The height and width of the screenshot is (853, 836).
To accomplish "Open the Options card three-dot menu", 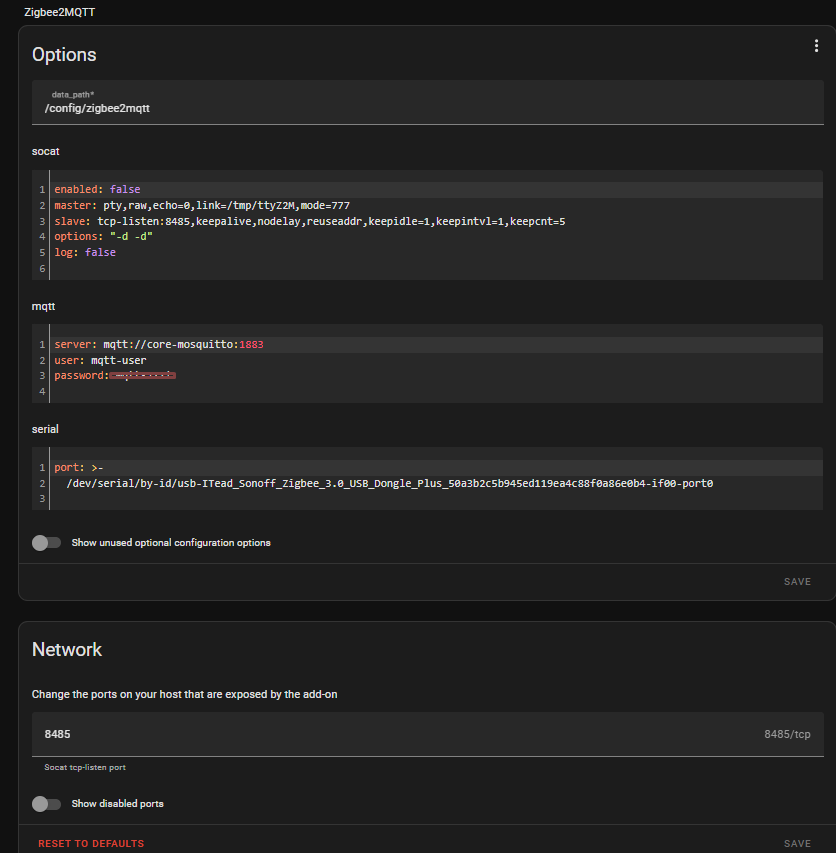I will click(x=816, y=46).
